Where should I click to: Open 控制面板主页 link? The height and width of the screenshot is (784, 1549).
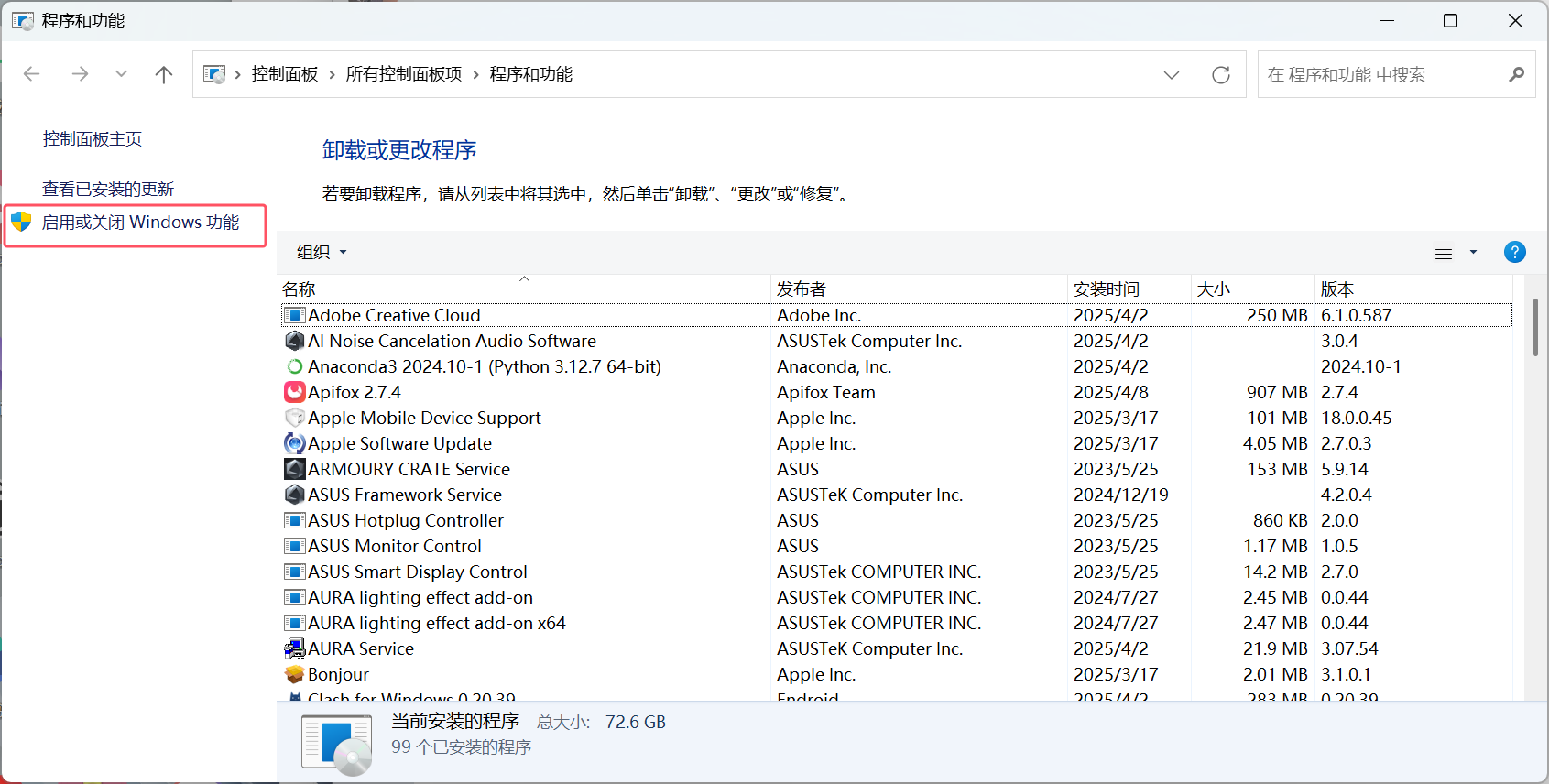(x=93, y=139)
